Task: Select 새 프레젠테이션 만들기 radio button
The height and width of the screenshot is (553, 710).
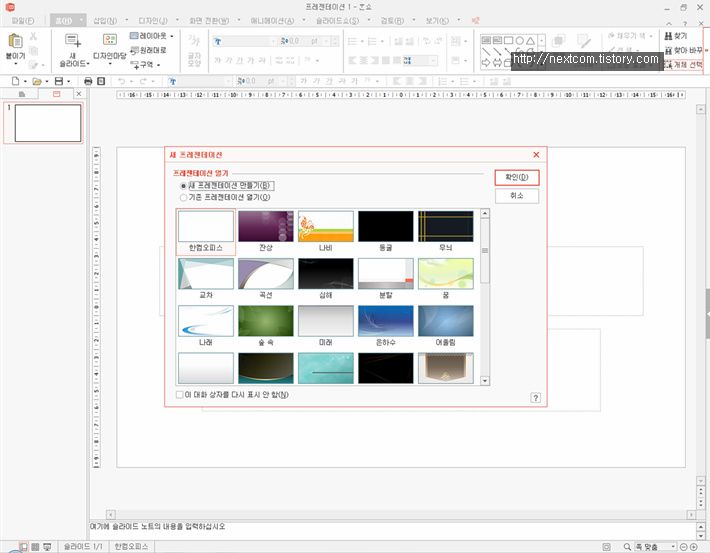Action: pos(183,186)
